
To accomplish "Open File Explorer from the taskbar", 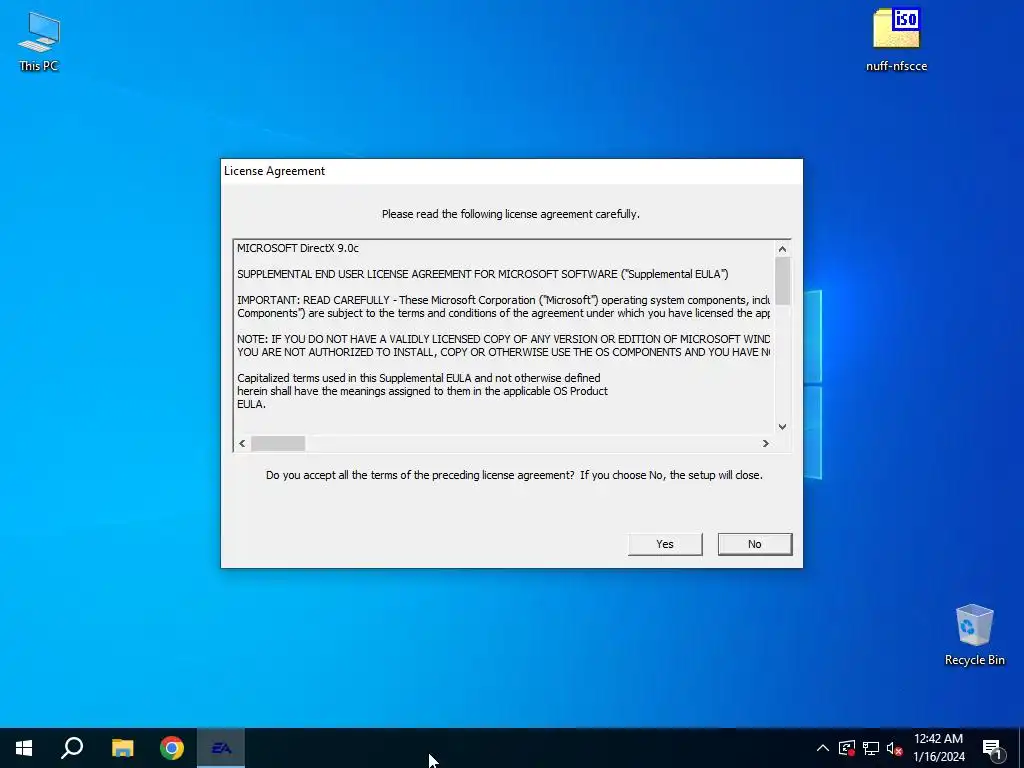I will point(123,748).
